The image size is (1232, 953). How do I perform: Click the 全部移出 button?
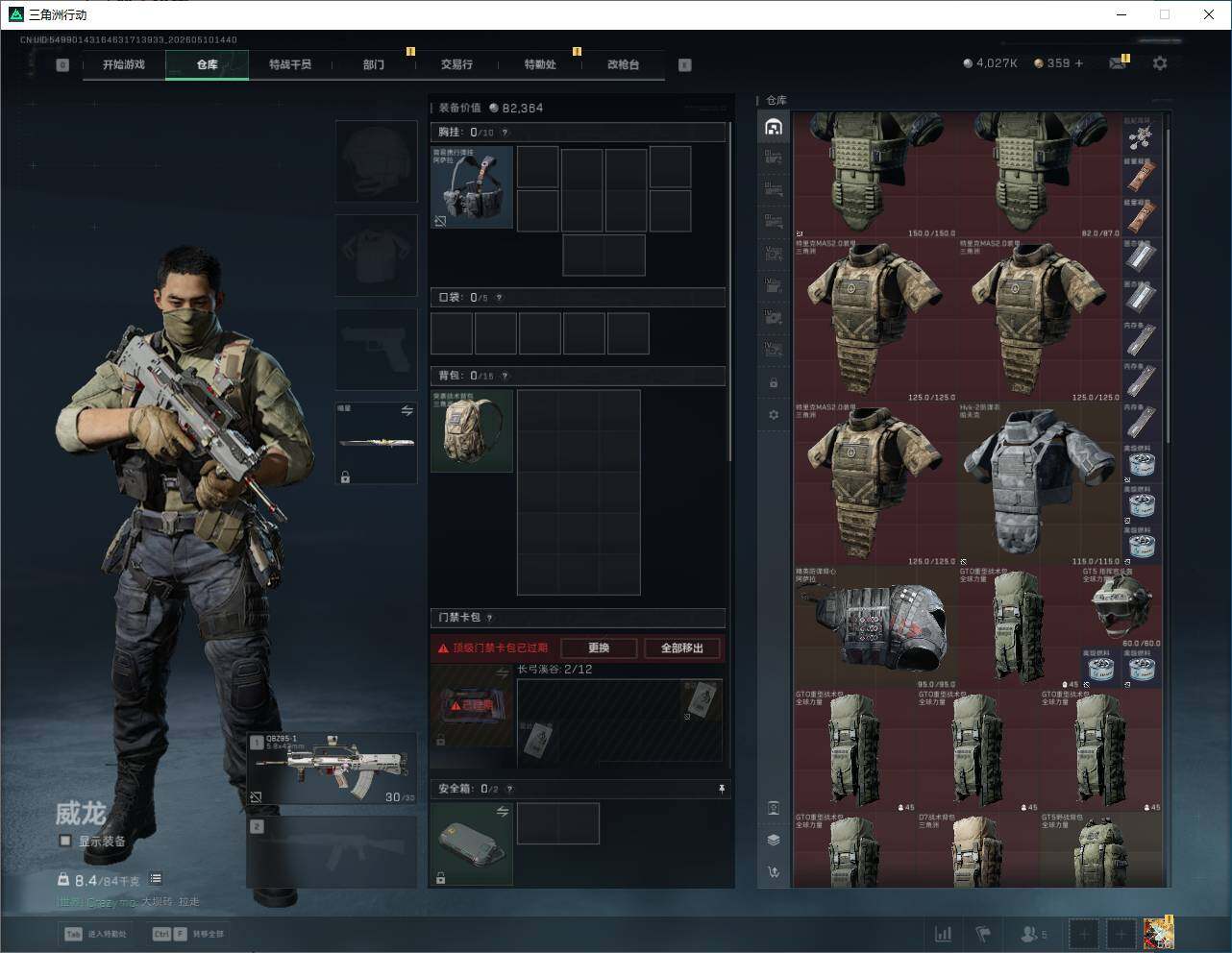point(681,648)
